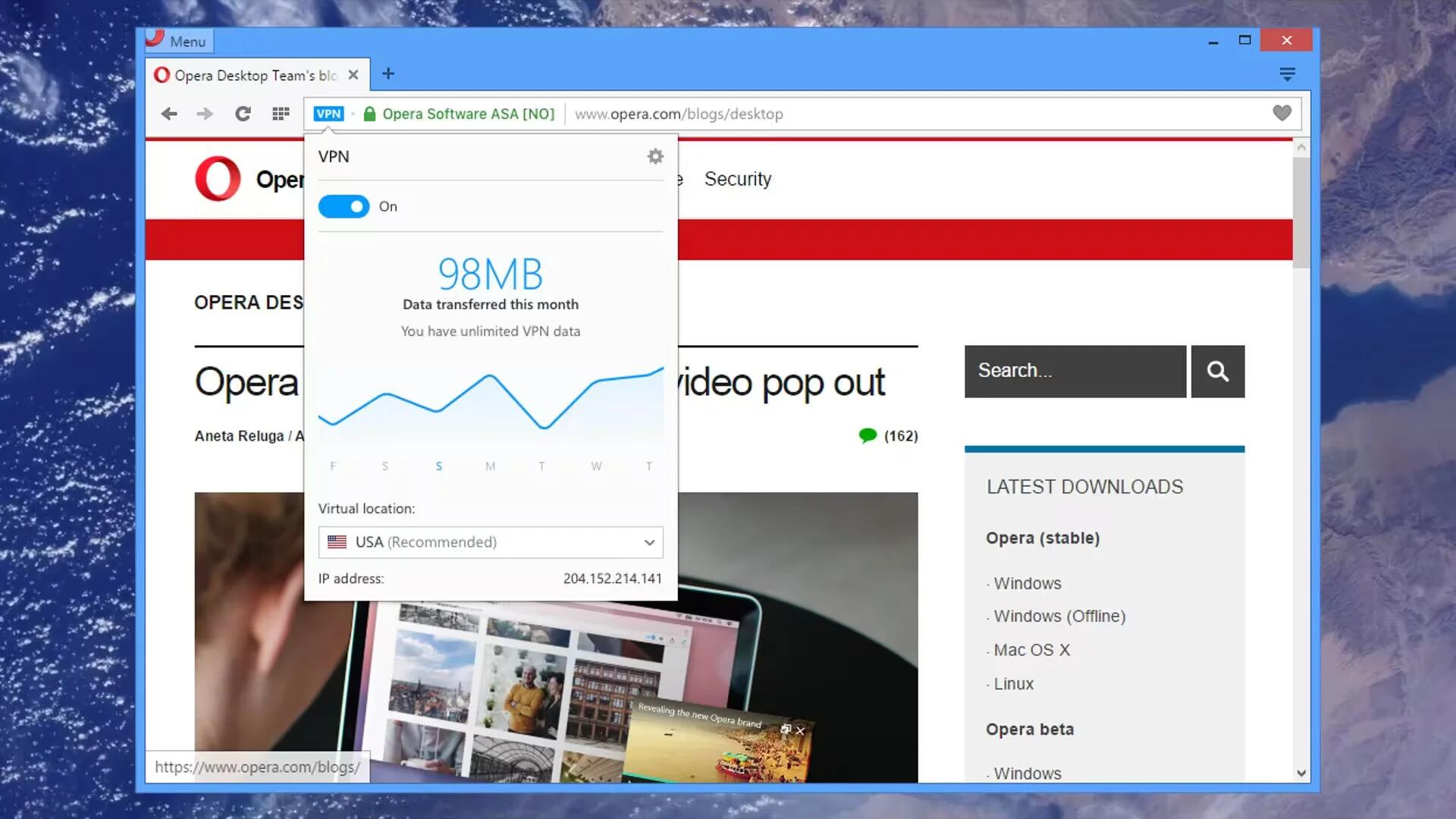This screenshot has height=819, width=1456.
Task: Open Mac OS X download link
Action: (x=1032, y=650)
